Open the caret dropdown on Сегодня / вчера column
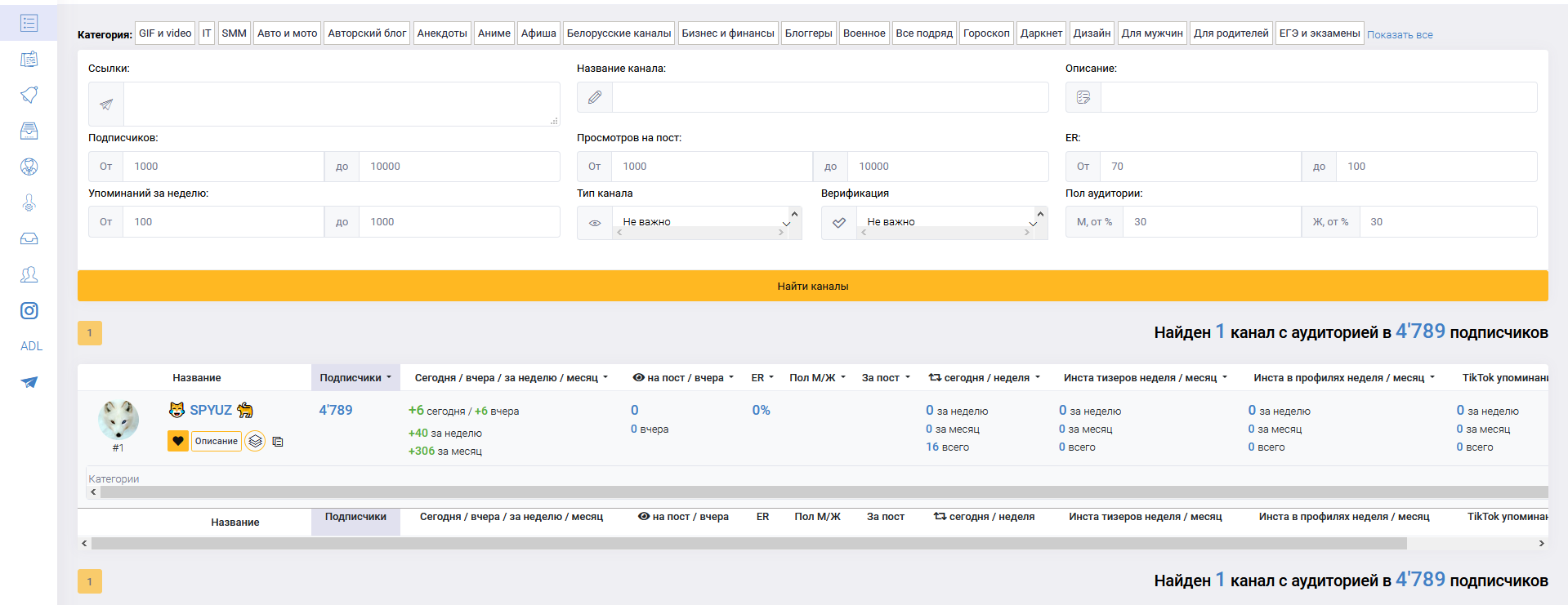 (605, 378)
